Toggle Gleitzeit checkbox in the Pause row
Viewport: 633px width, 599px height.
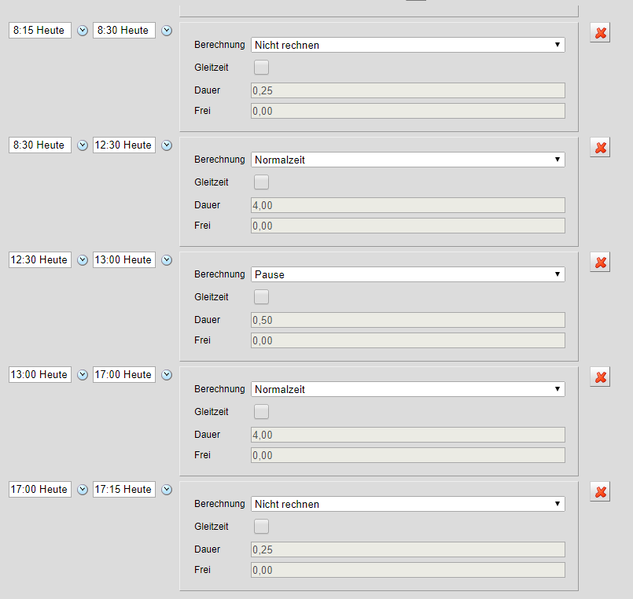point(261,297)
